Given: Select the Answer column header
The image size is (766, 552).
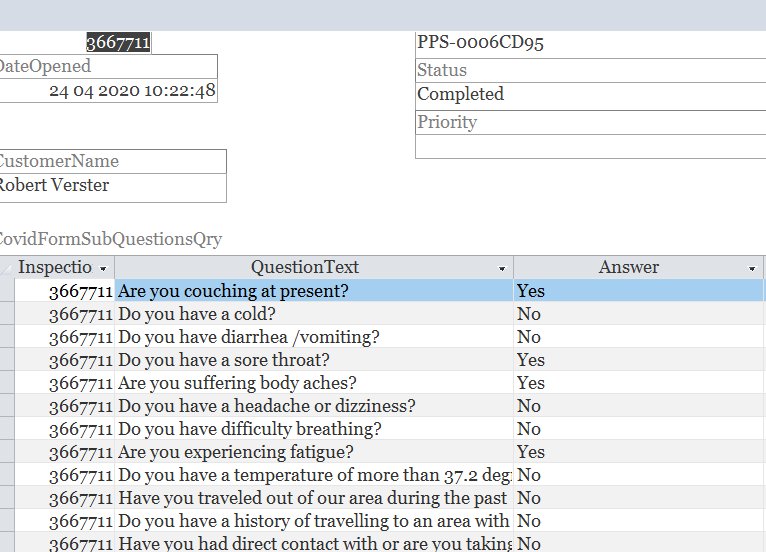Looking at the screenshot, I should 628,268.
